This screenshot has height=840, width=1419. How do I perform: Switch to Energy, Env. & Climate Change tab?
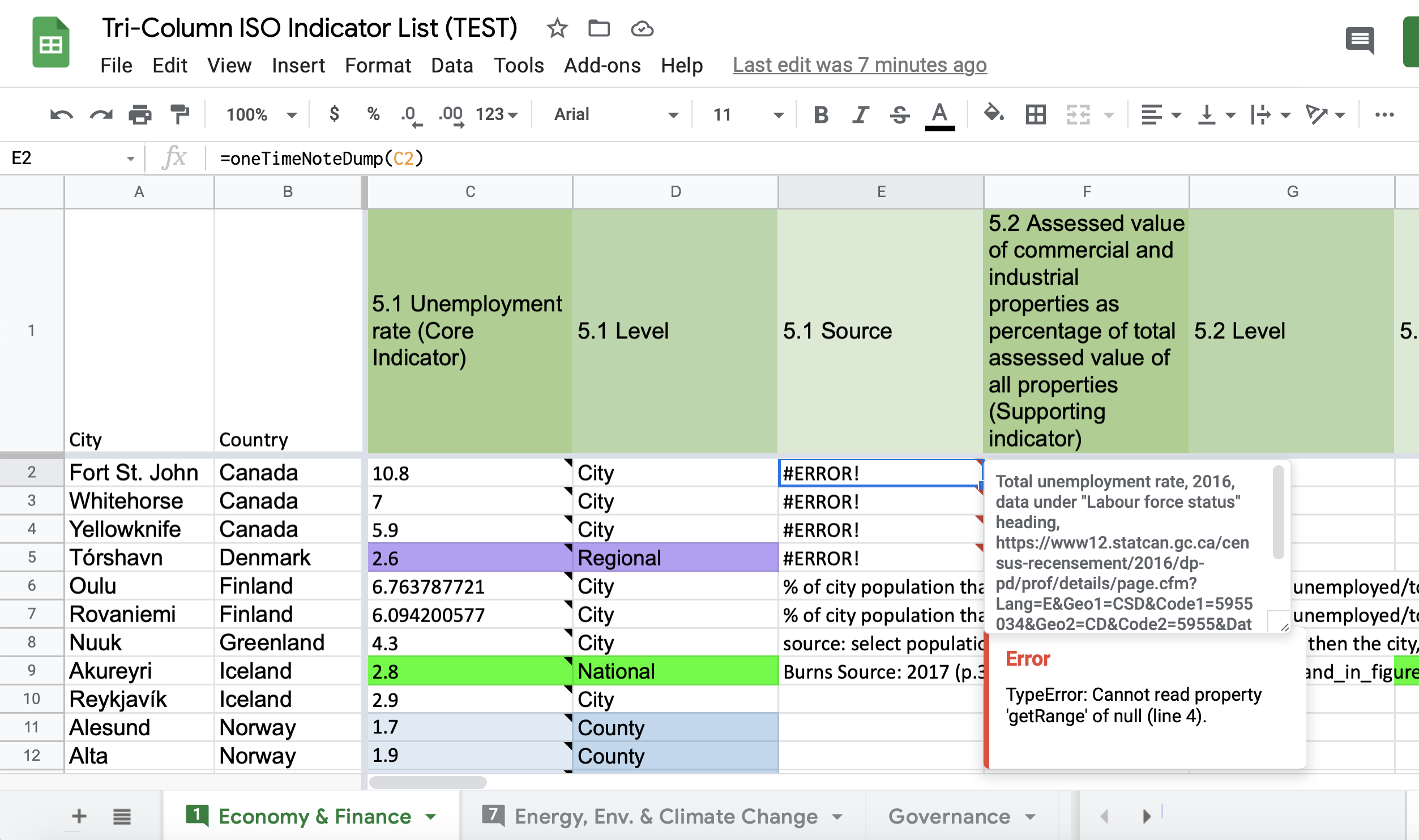pyautogui.click(x=665, y=816)
